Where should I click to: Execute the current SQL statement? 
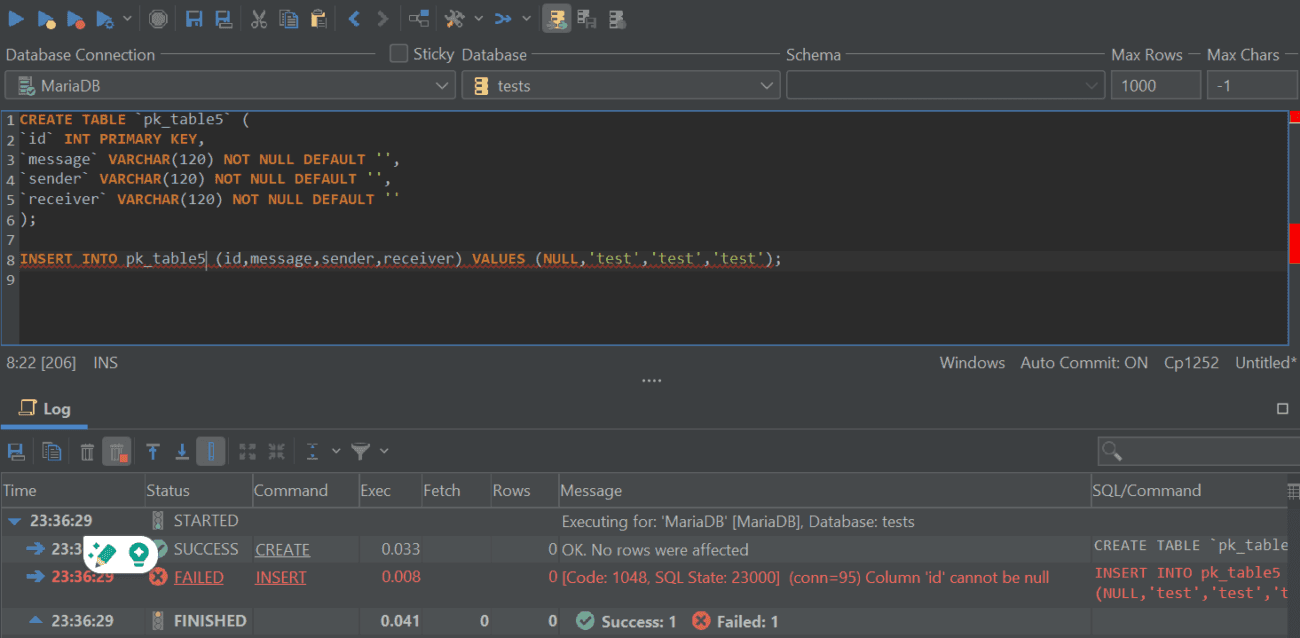click(18, 18)
